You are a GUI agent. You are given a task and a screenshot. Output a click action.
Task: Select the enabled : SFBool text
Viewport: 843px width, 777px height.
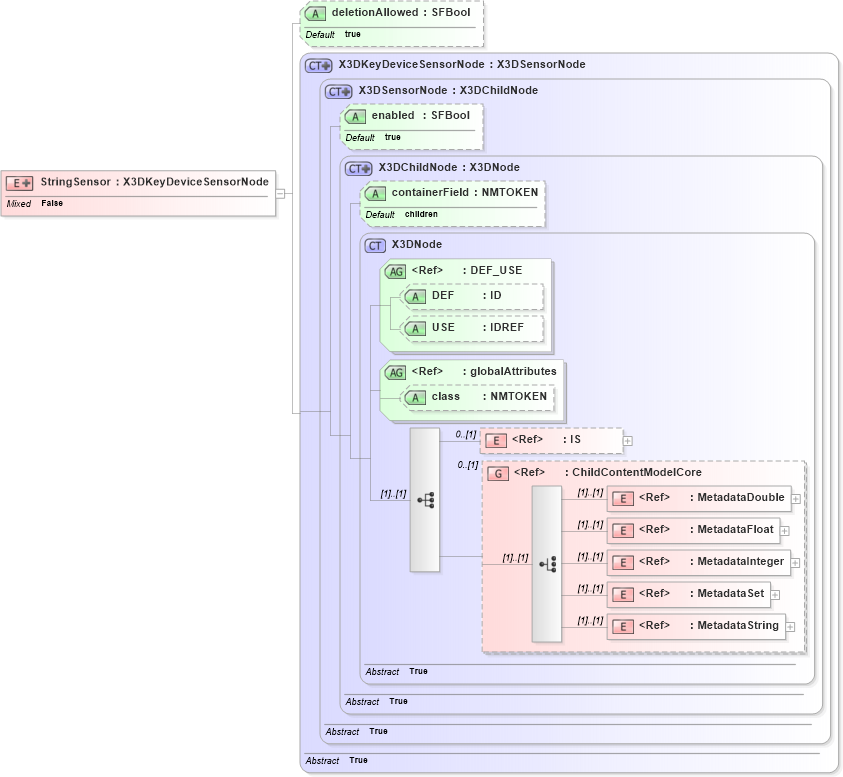420,115
